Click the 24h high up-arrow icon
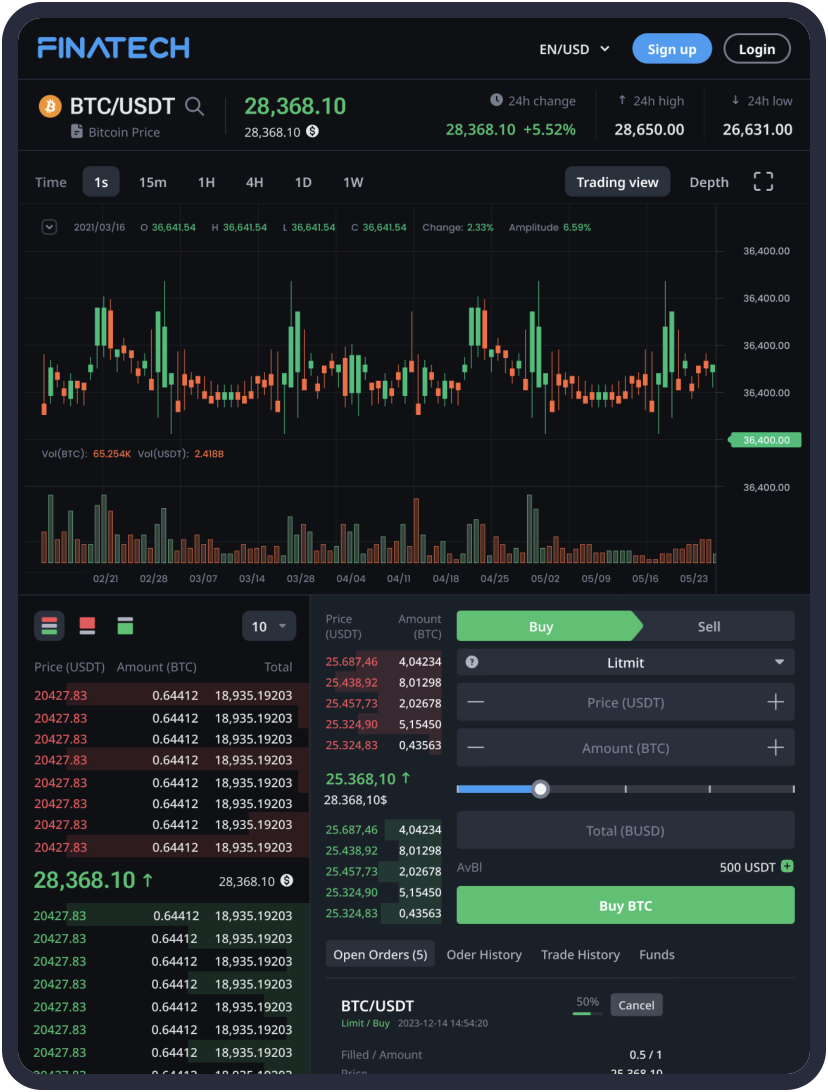 pyautogui.click(x=622, y=100)
